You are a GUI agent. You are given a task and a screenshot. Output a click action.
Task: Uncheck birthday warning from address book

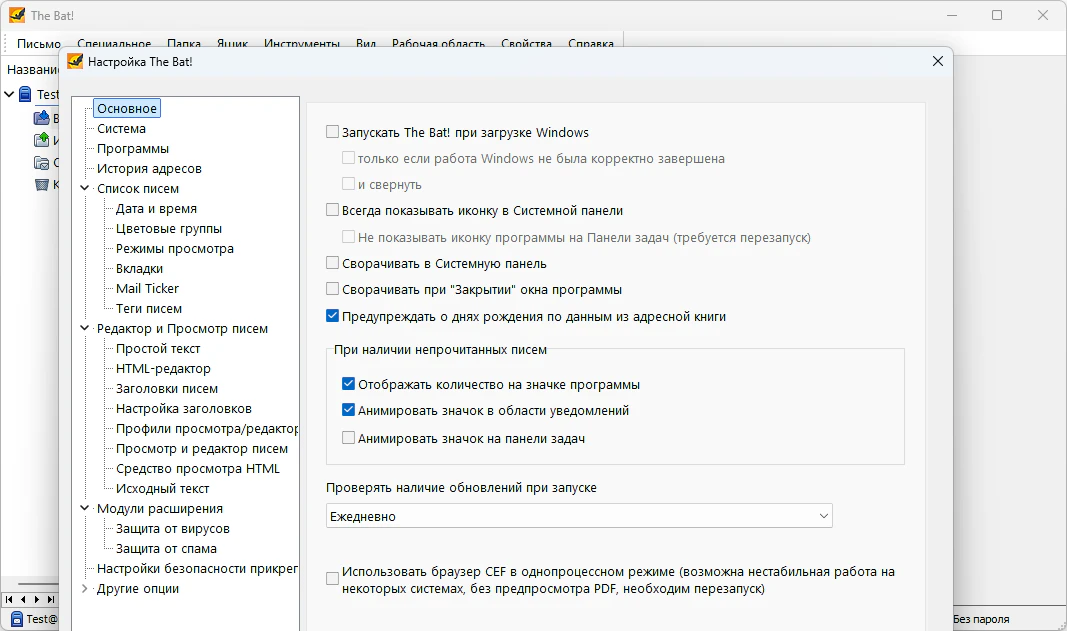pos(333,316)
